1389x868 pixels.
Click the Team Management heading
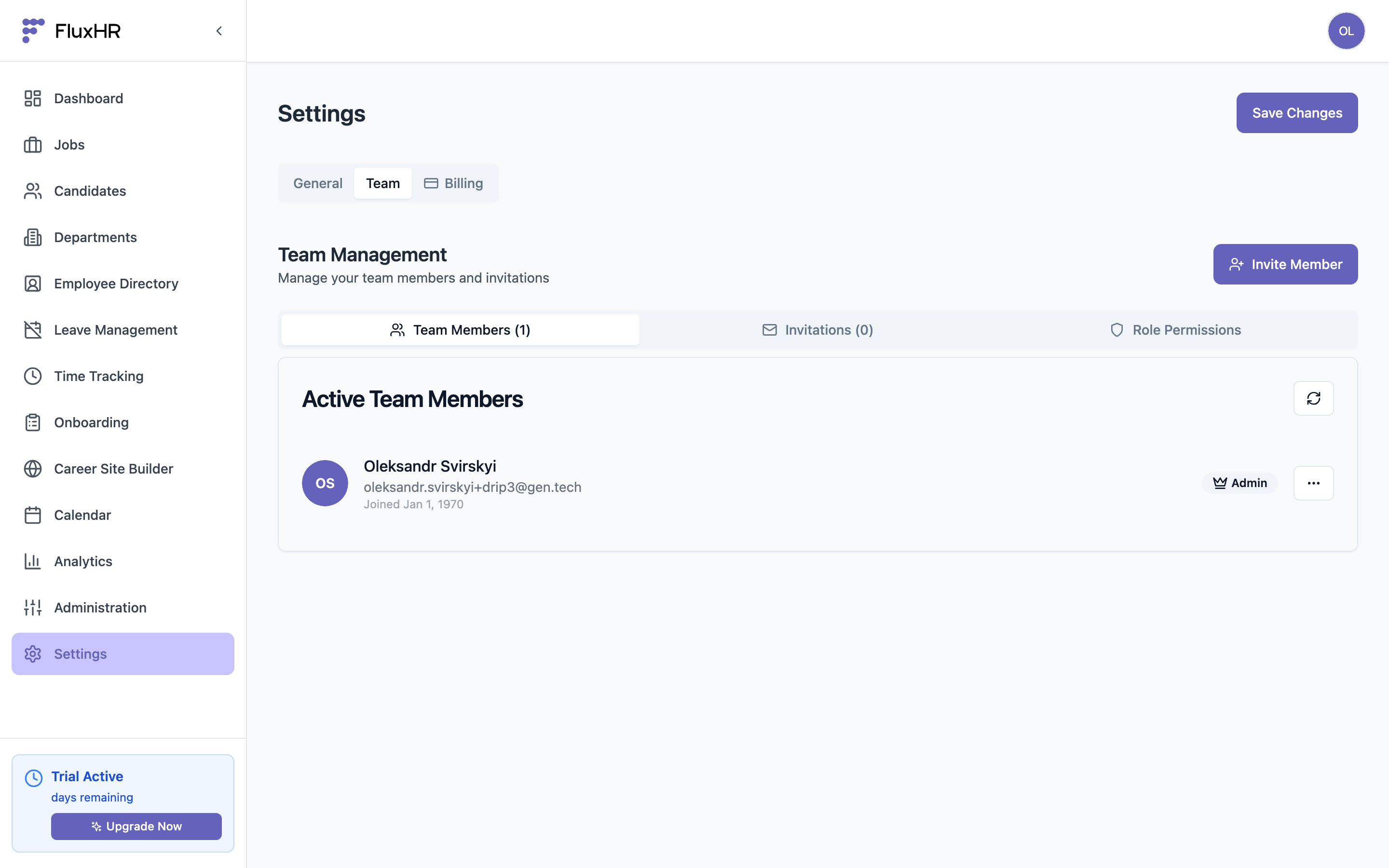(x=362, y=254)
